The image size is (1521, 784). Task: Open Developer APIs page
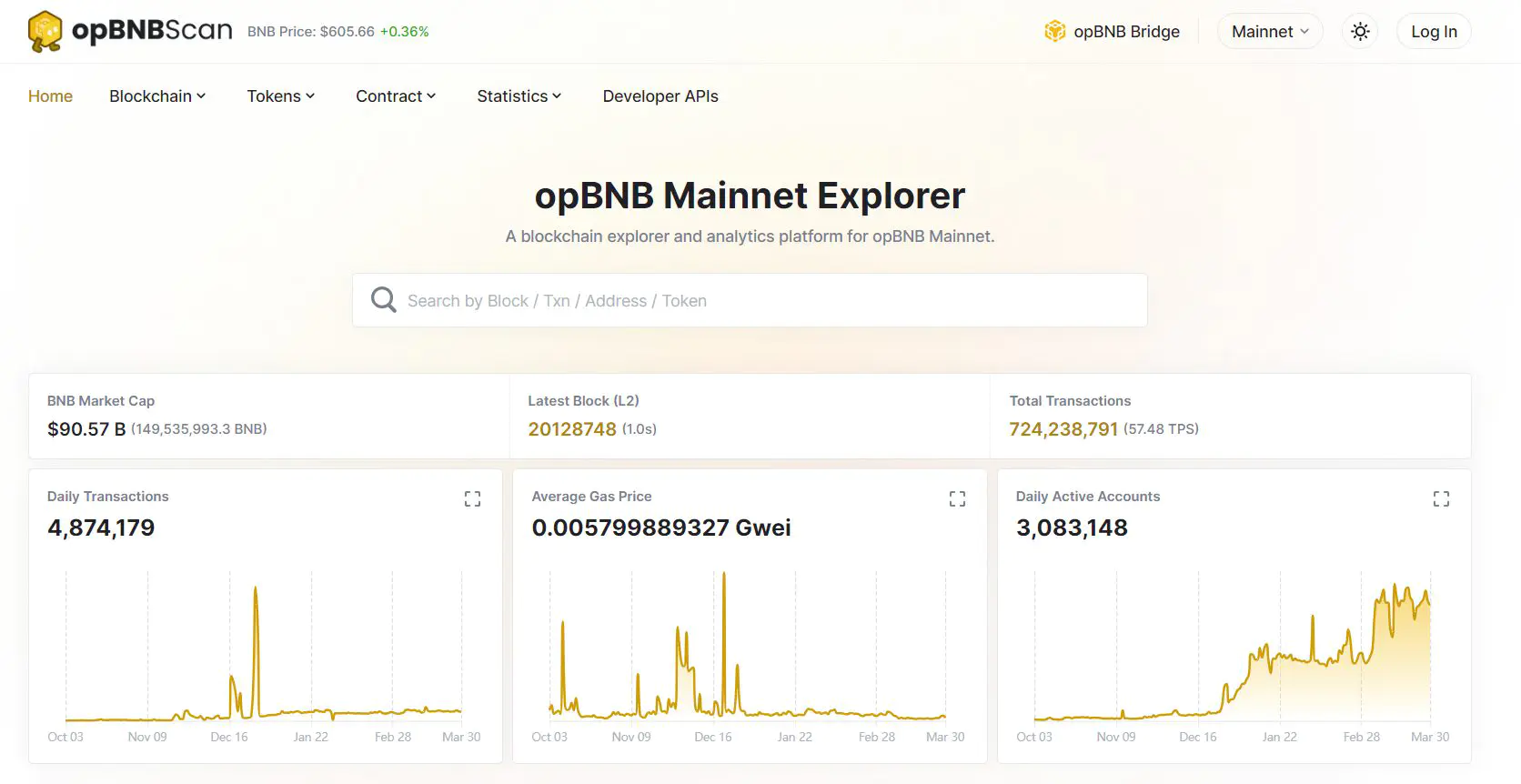660,96
